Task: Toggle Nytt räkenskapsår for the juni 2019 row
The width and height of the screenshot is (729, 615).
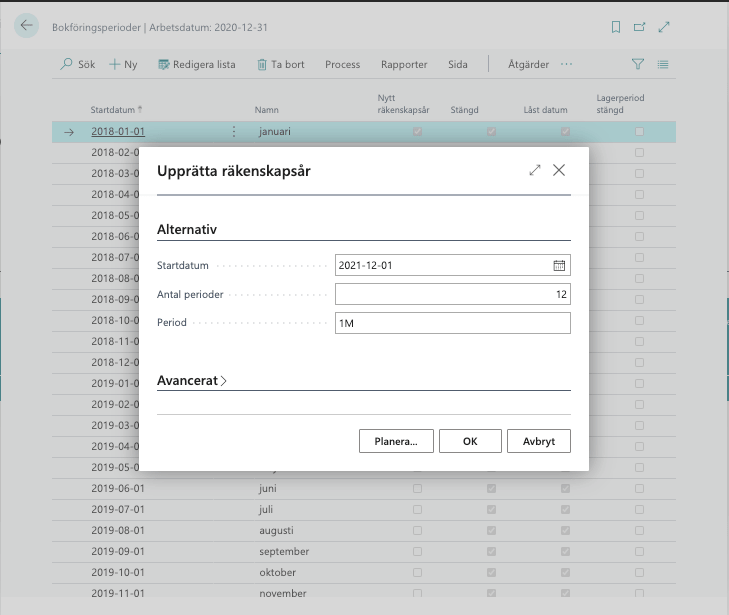Action: [418, 489]
